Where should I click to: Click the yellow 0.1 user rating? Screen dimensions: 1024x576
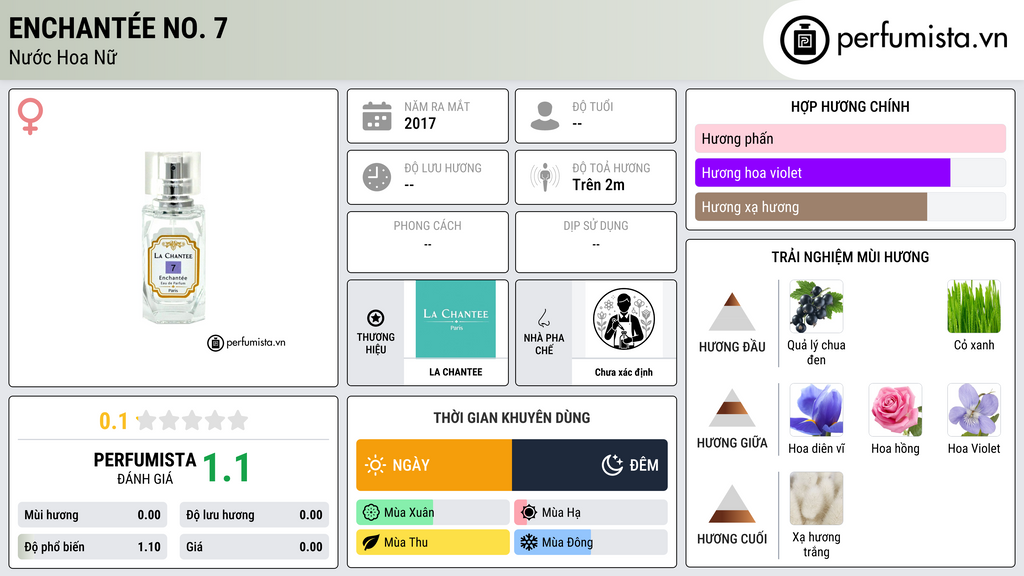pyautogui.click(x=114, y=421)
